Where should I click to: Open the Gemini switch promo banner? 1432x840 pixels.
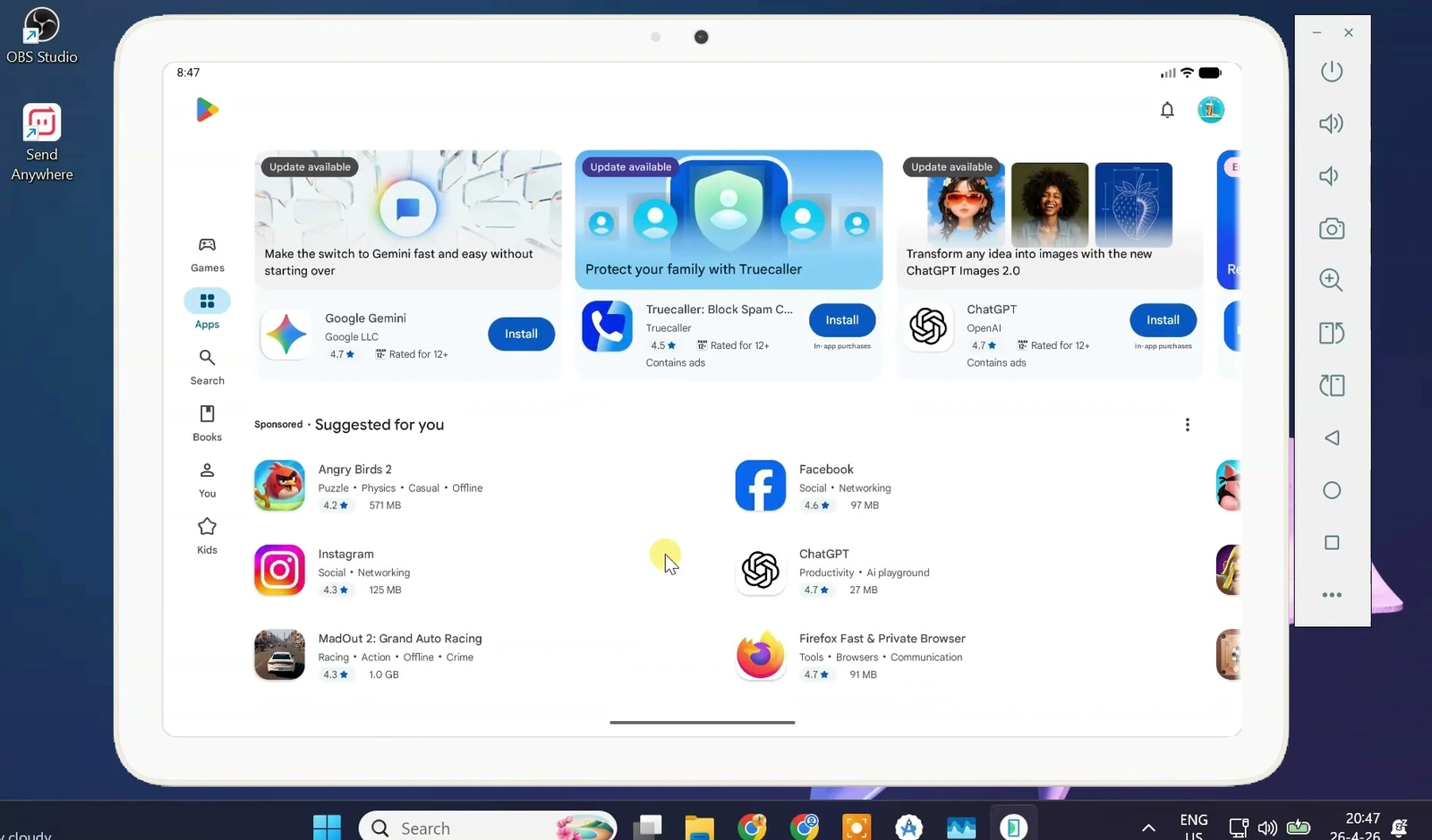pyautogui.click(x=408, y=219)
